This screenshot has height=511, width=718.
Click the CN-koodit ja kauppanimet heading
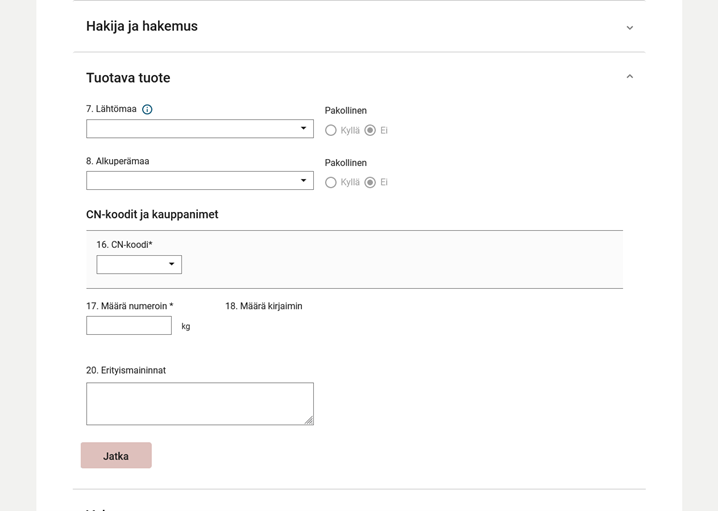click(x=152, y=215)
